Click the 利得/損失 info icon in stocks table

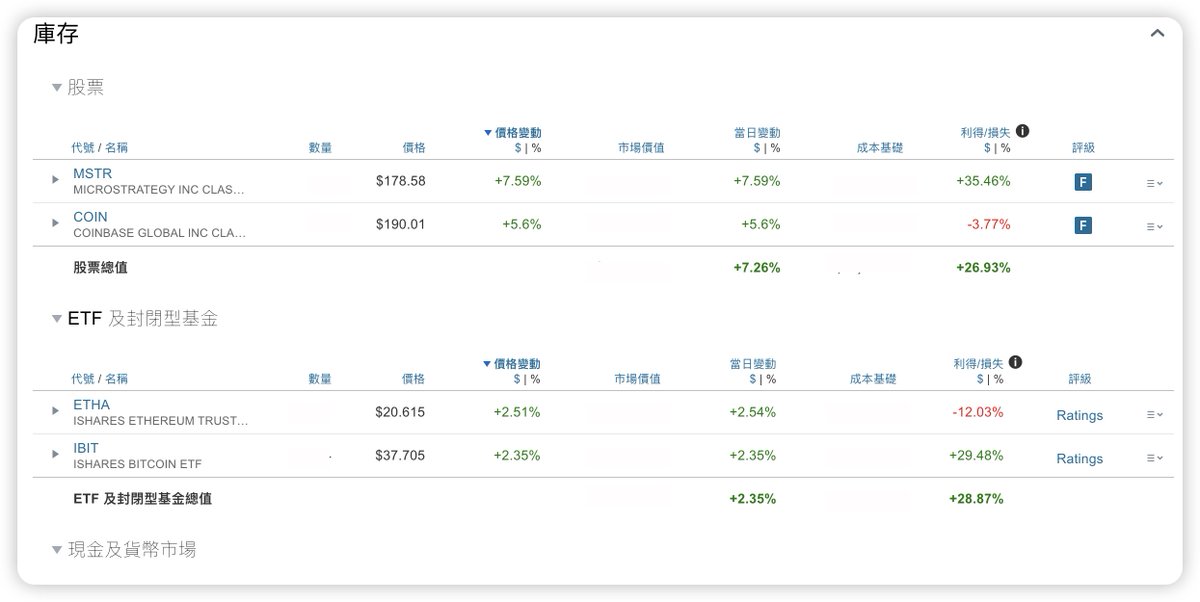[1023, 131]
